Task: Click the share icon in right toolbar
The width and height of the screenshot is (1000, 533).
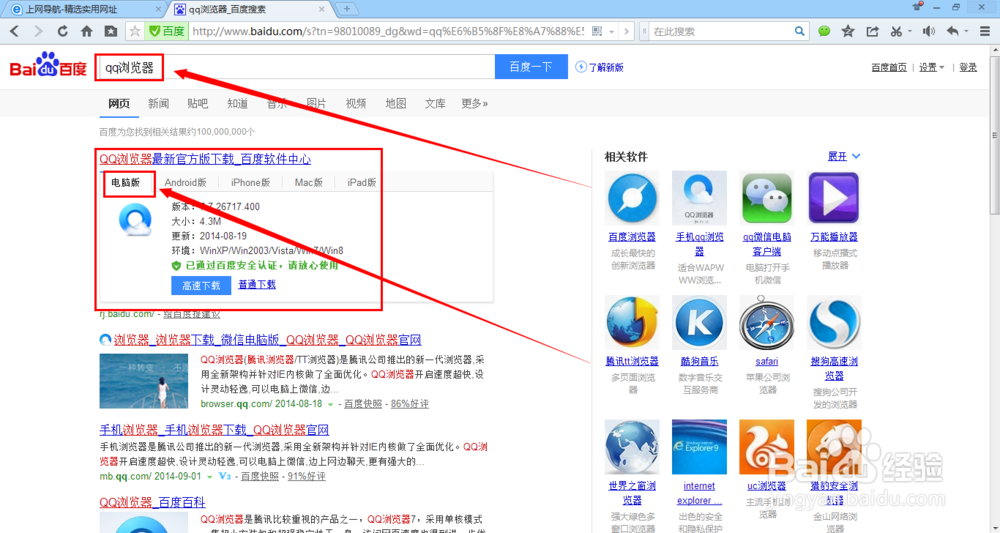Action: coord(872,31)
